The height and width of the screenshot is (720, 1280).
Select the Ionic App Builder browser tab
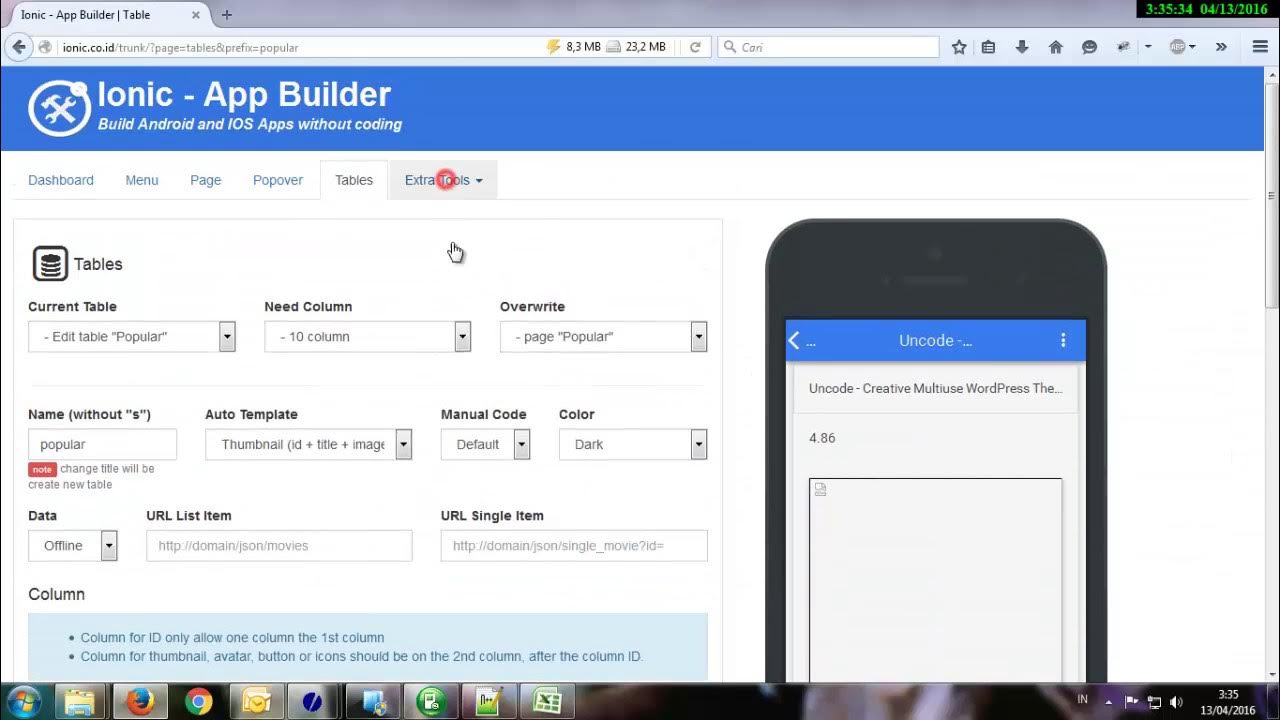[x=109, y=15]
